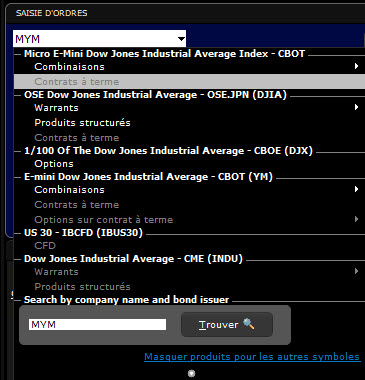Open the MYM symbol dropdown arrow
Image resolution: width=365 pixels, height=380 pixels.
[181, 39]
